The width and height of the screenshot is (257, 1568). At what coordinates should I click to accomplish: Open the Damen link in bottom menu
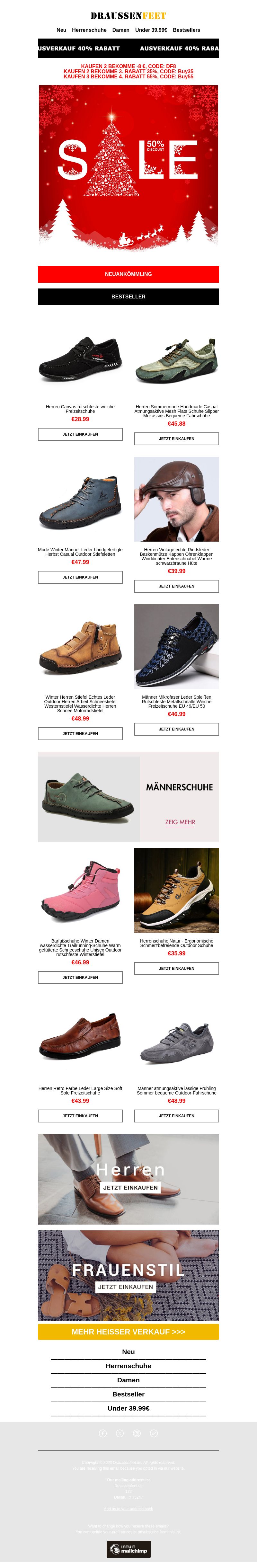click(x=128, y=1380)
